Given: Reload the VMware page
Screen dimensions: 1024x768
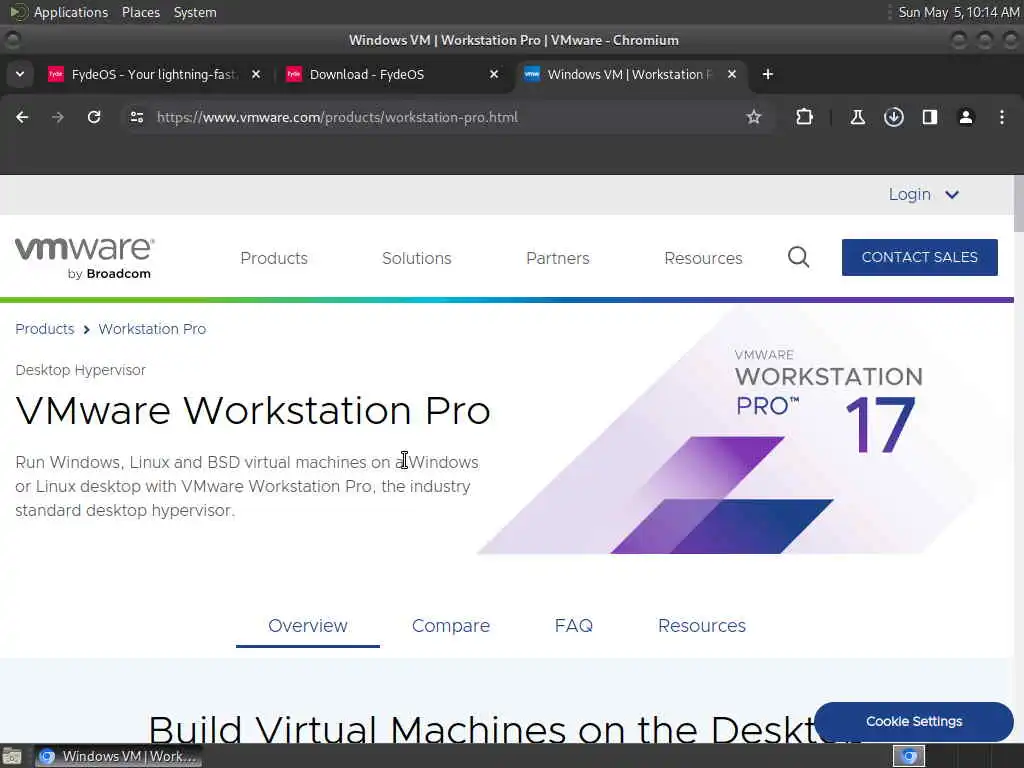Looking at the screenshot, I should (94, 117).
